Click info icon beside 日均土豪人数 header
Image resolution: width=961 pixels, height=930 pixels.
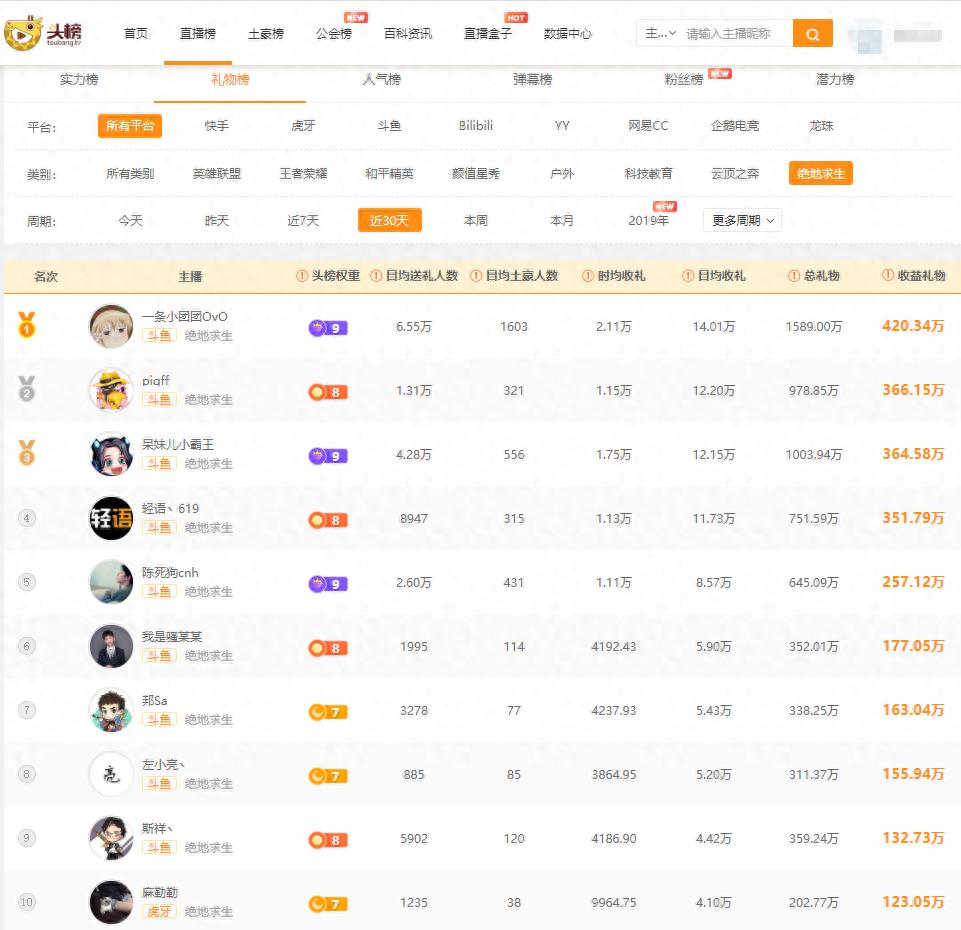[x=476, y=276]
